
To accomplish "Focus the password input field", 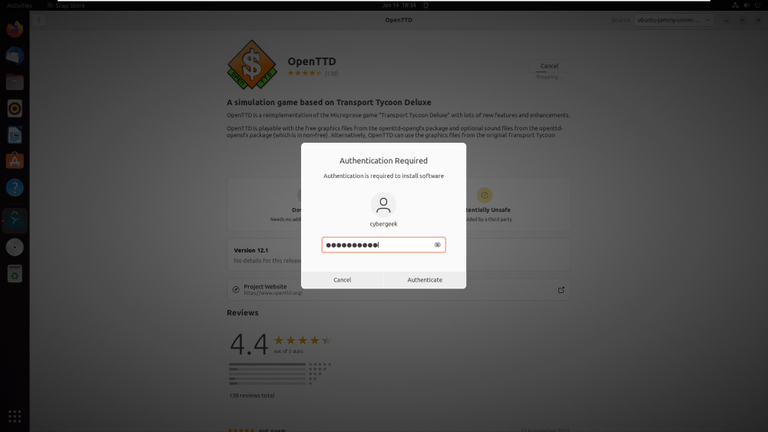I will pos(384,245).
